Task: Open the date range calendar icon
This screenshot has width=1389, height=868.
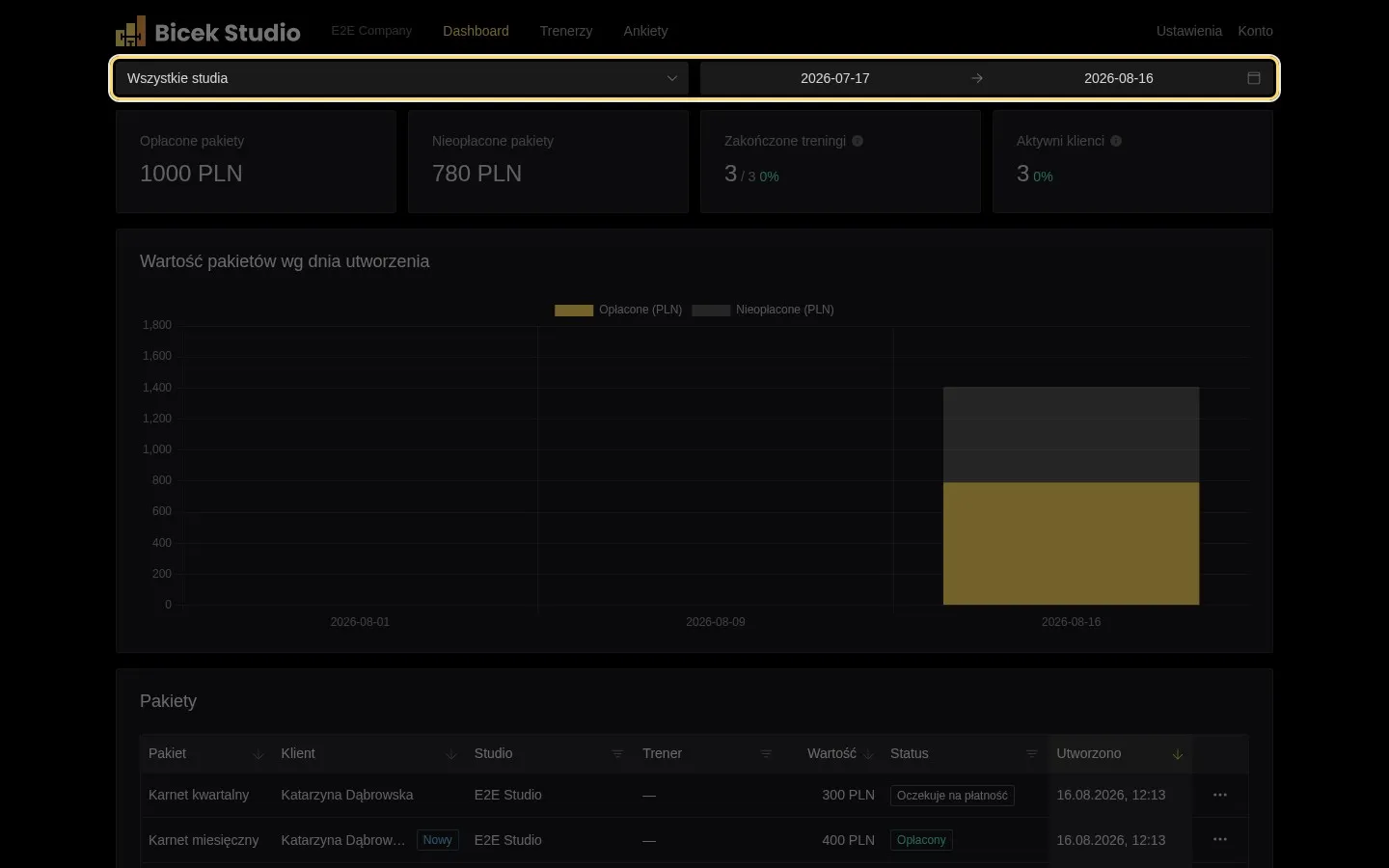Action: [1254, 78]
